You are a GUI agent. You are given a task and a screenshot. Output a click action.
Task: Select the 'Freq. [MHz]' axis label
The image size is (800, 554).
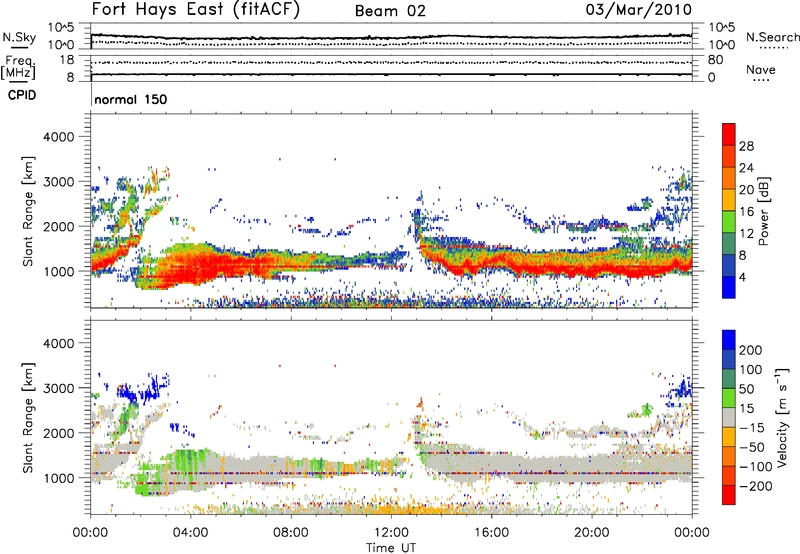[18, 68]
